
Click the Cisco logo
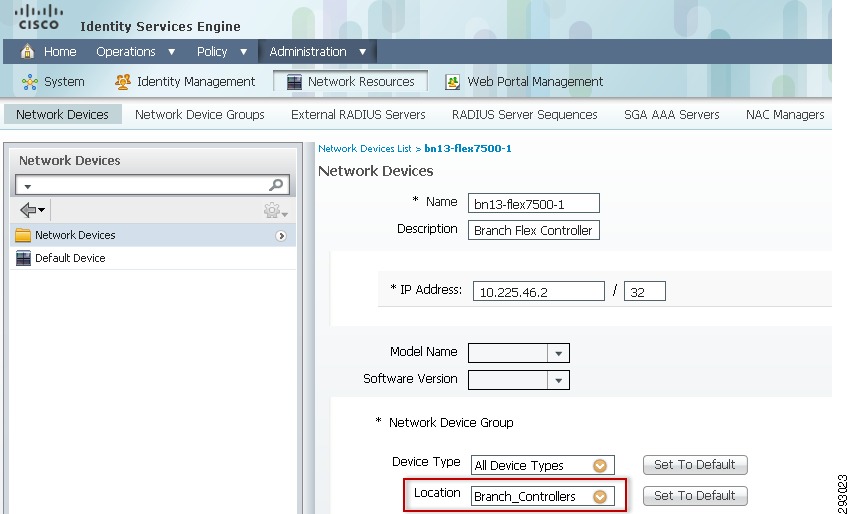tap(38, 18)
